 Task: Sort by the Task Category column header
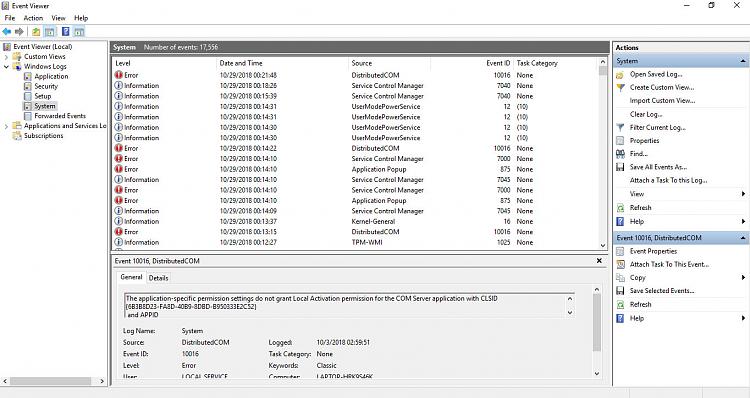pos(555,63)
